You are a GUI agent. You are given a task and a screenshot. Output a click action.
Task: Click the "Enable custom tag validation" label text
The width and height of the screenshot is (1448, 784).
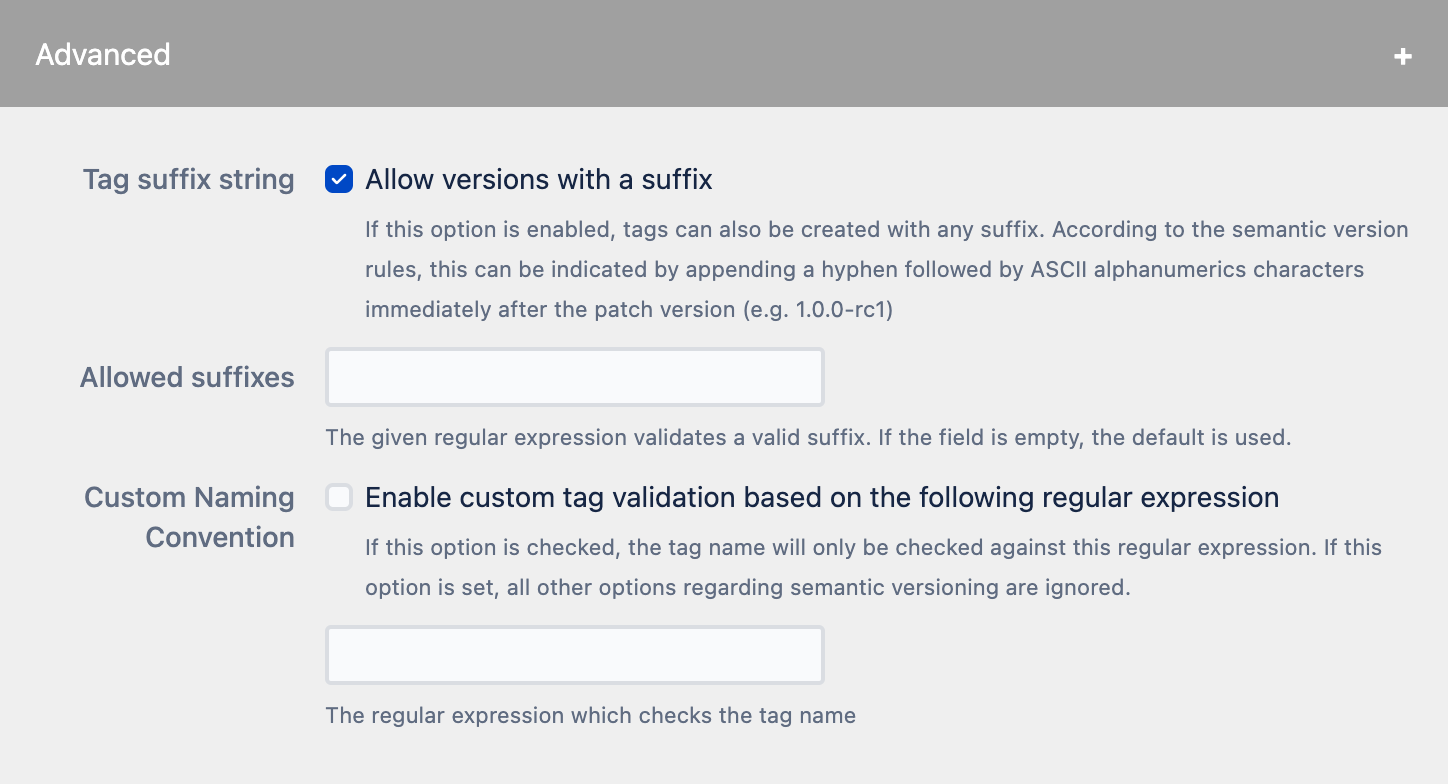coord(821,497)
